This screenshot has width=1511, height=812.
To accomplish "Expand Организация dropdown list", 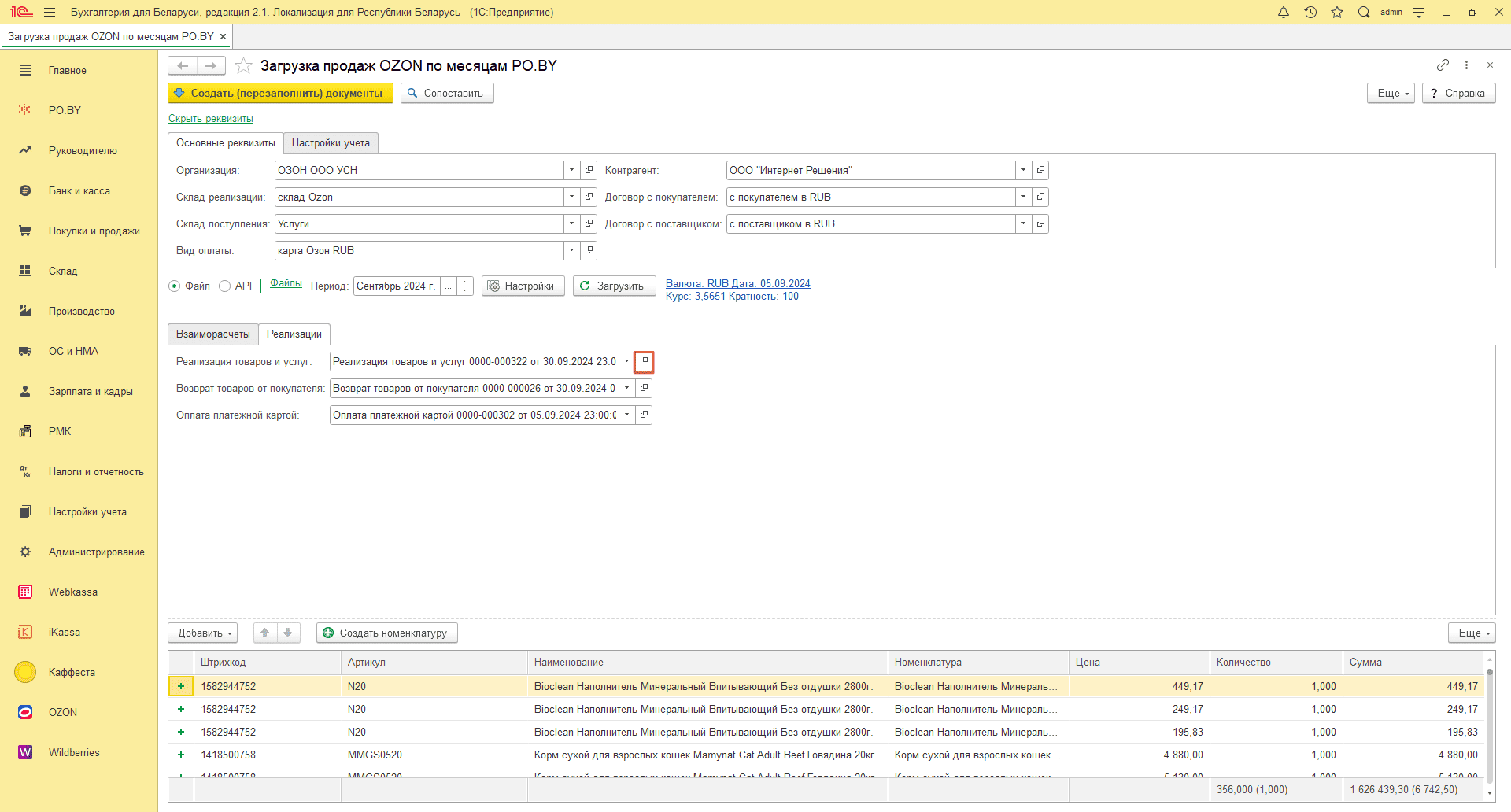I will click(572, 170).
